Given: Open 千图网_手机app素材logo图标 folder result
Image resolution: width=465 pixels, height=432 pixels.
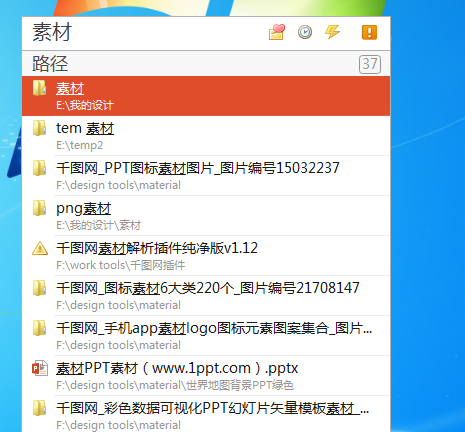Looking at the screenshot, I should (x=206, y=336).
